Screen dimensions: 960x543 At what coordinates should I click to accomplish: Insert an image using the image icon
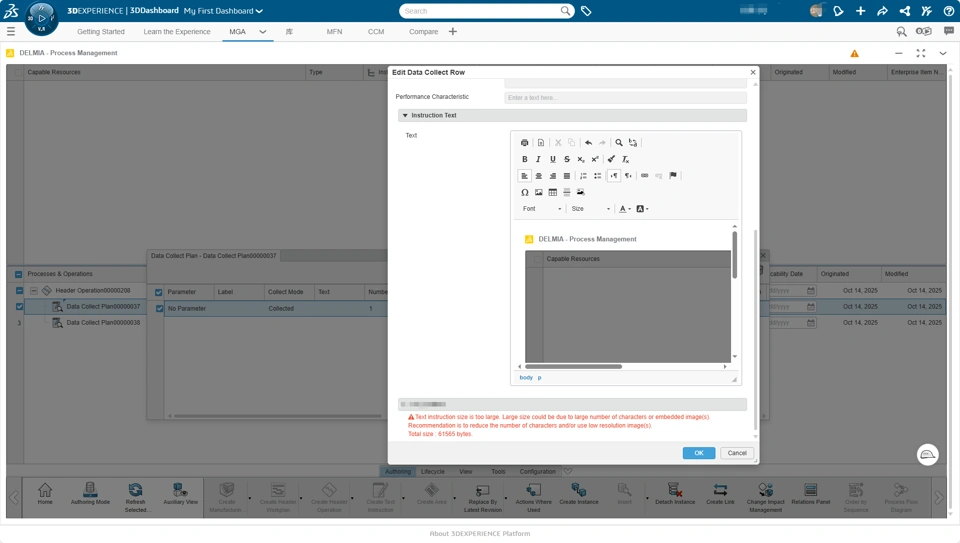coord(539,192)
